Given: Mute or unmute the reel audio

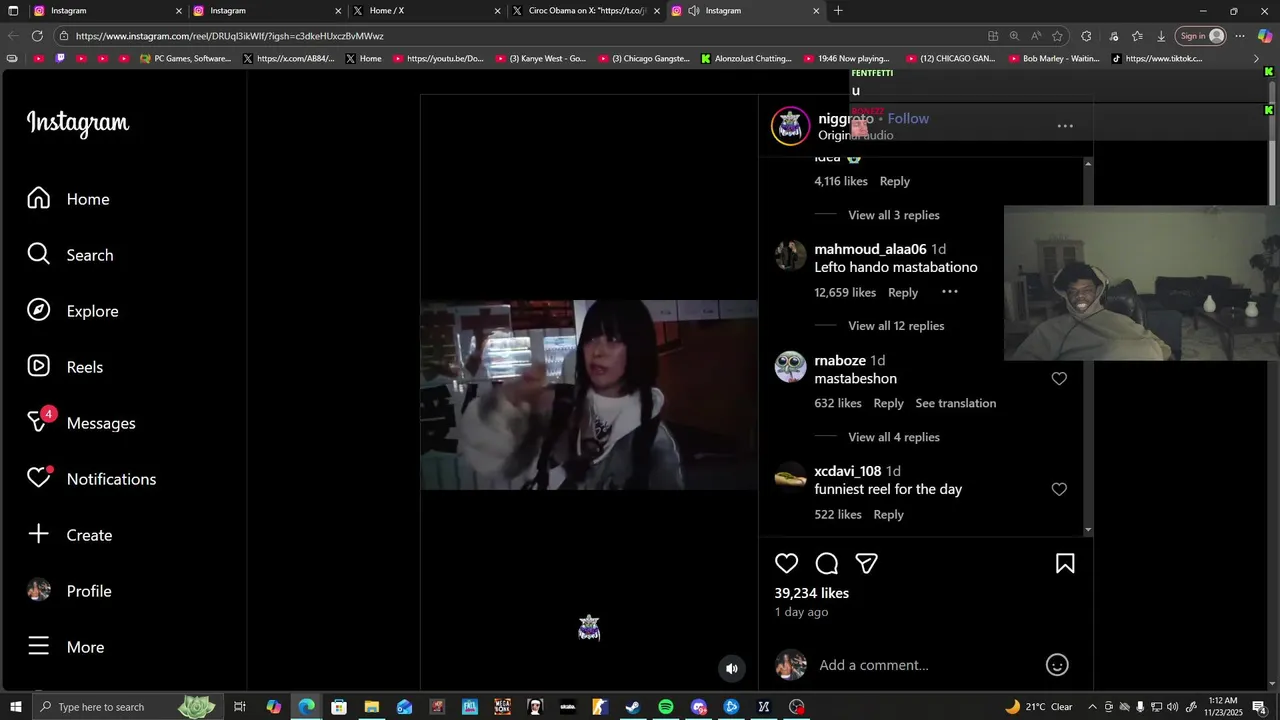Looking at the screenshot, I should click(732, 669).
